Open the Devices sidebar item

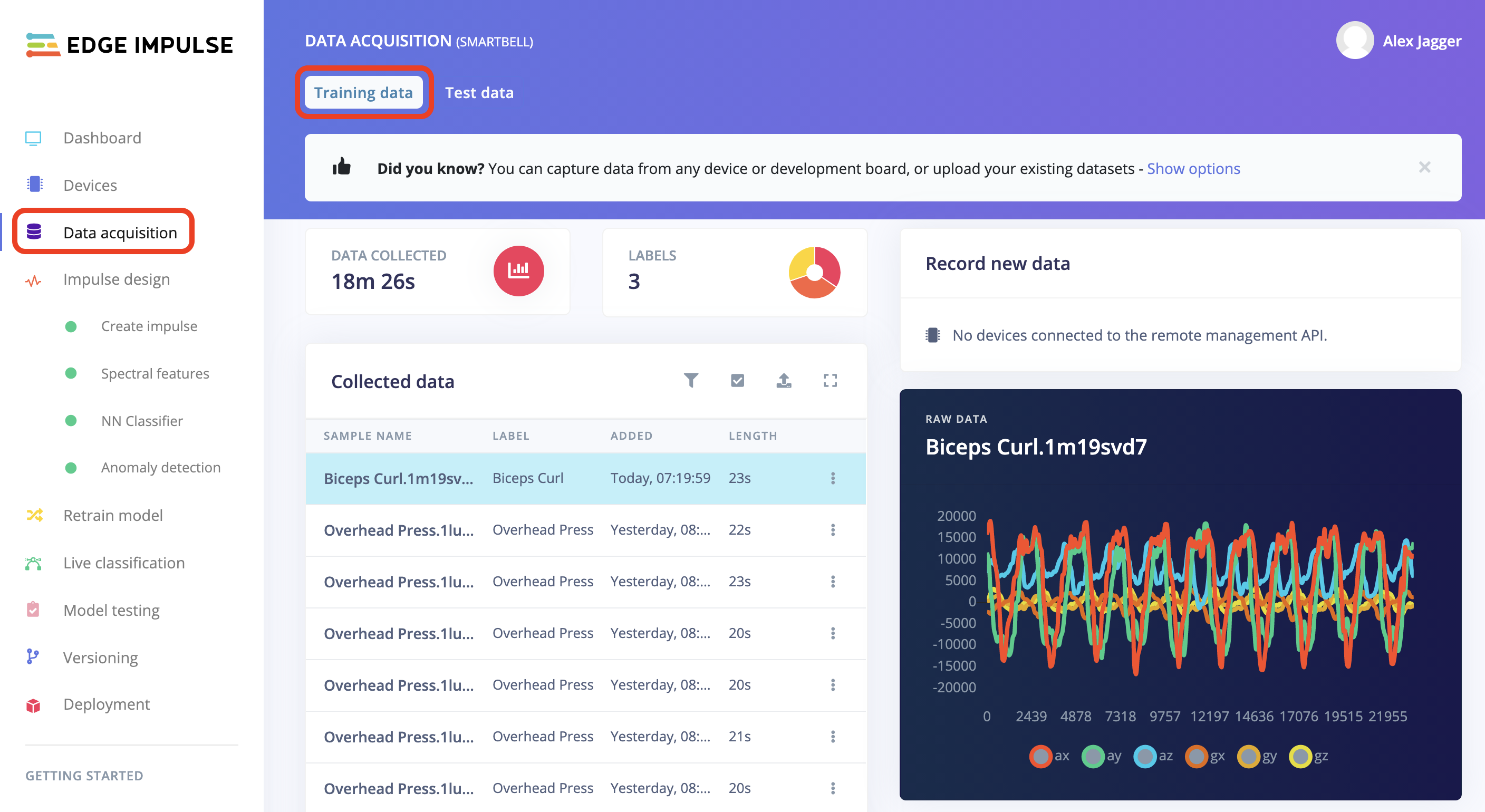90,185
